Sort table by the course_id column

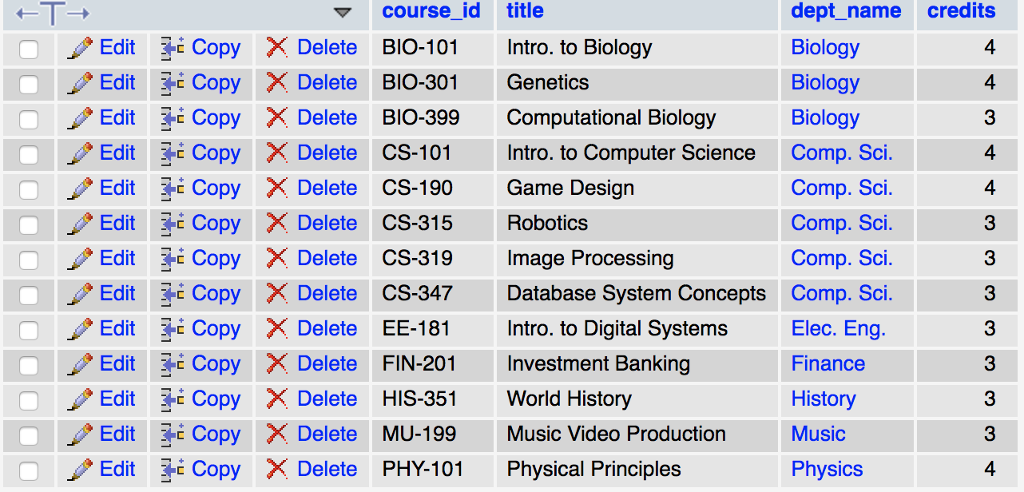pyautogui.click(x=431, y=10)
